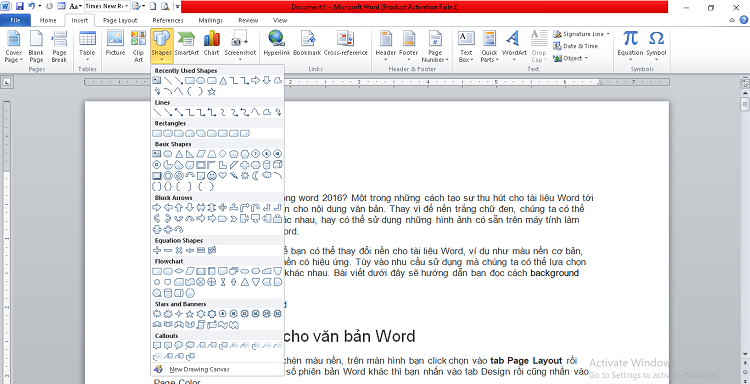Choose the Cube shape in Basic Shapes
Screen dimensions: 750x384
(277, 165)
